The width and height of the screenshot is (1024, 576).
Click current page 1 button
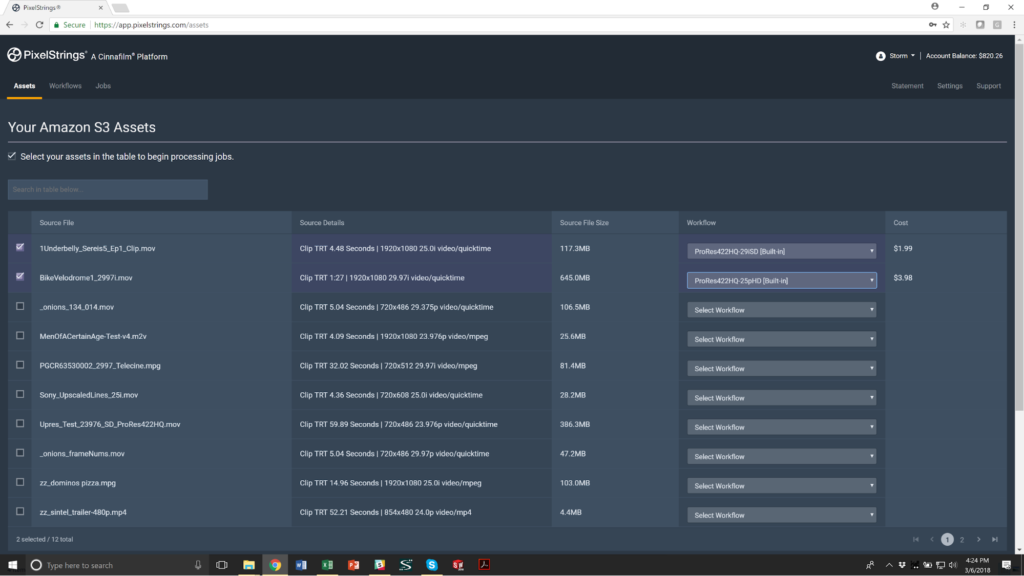[x=947, y=539]
